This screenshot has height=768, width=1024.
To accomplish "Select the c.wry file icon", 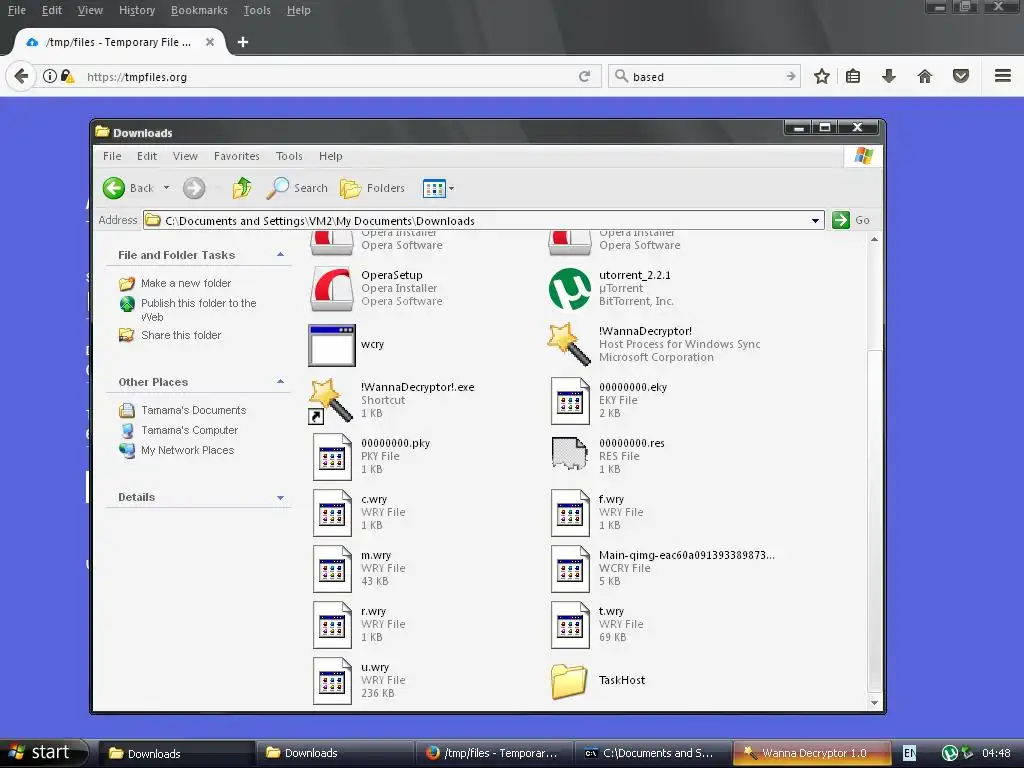I will pos(332,513).
